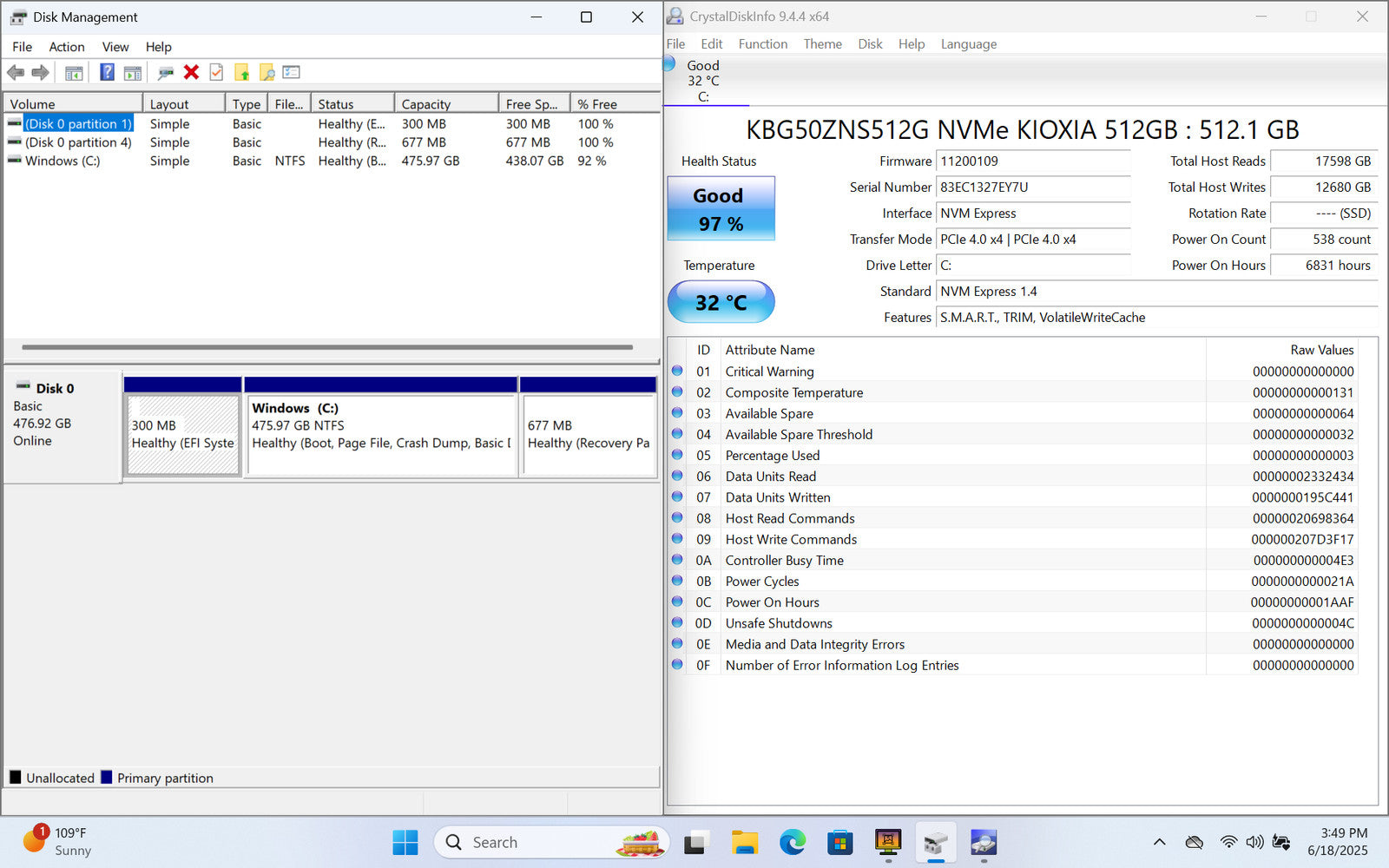Click the folder with magnifier explore icon
Viewport: 1389px width, 868px height.
(267, 73)
